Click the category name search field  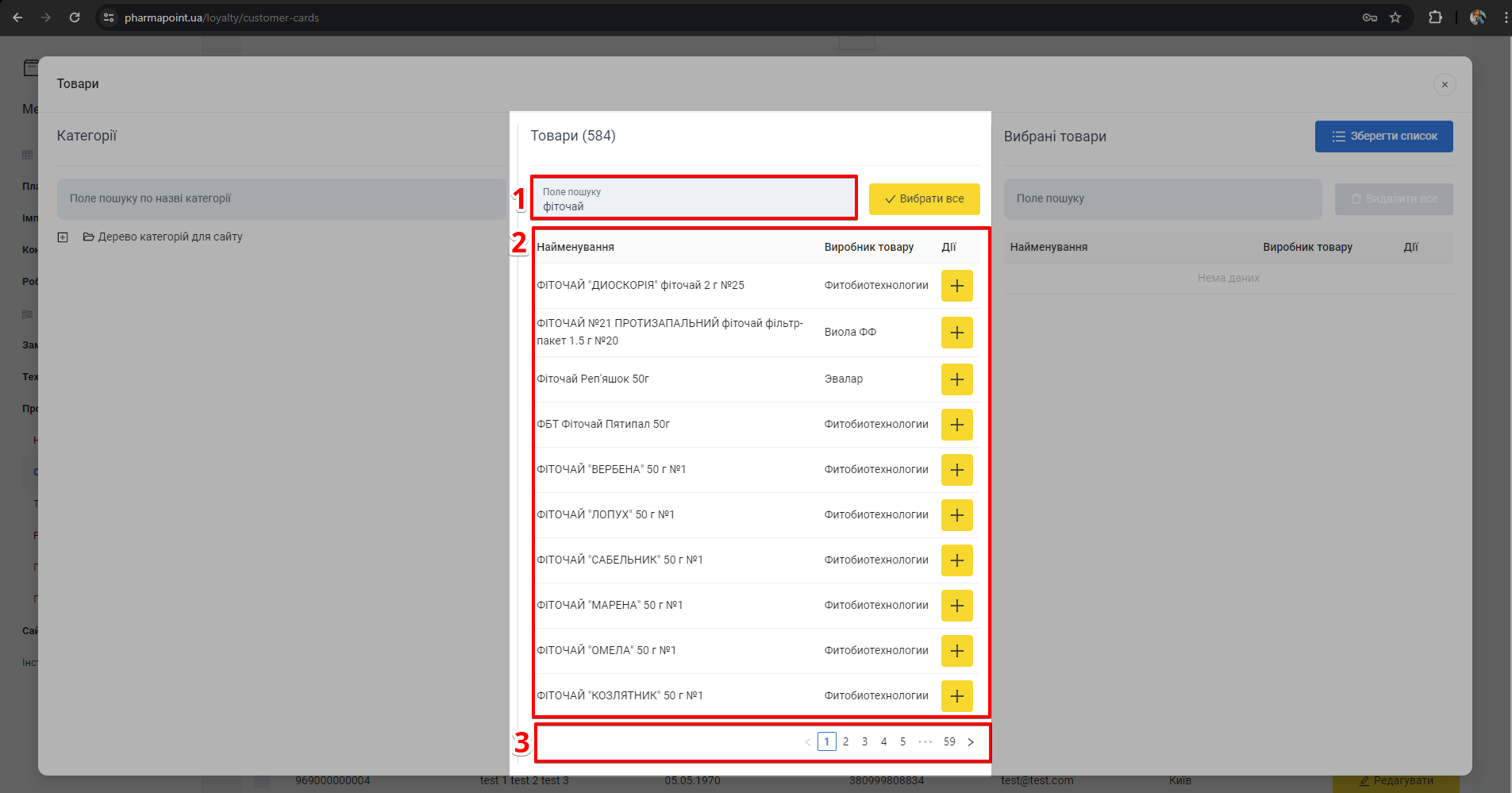(281, 199)
